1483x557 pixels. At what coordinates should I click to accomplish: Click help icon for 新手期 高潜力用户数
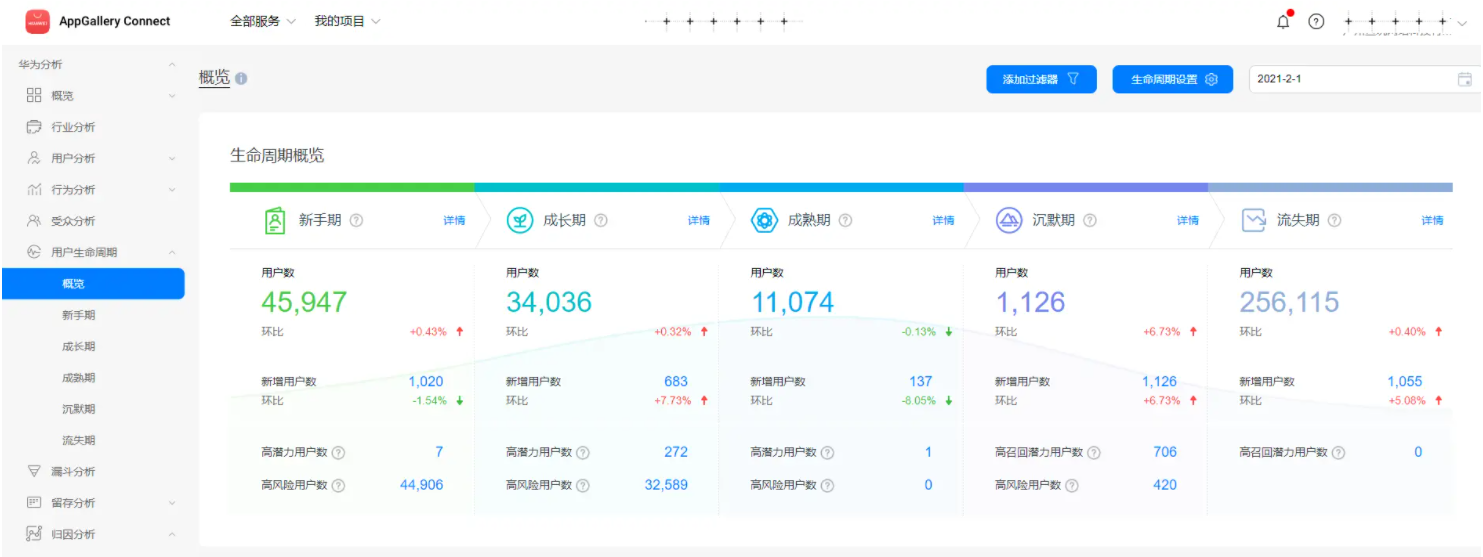[338, 453]
